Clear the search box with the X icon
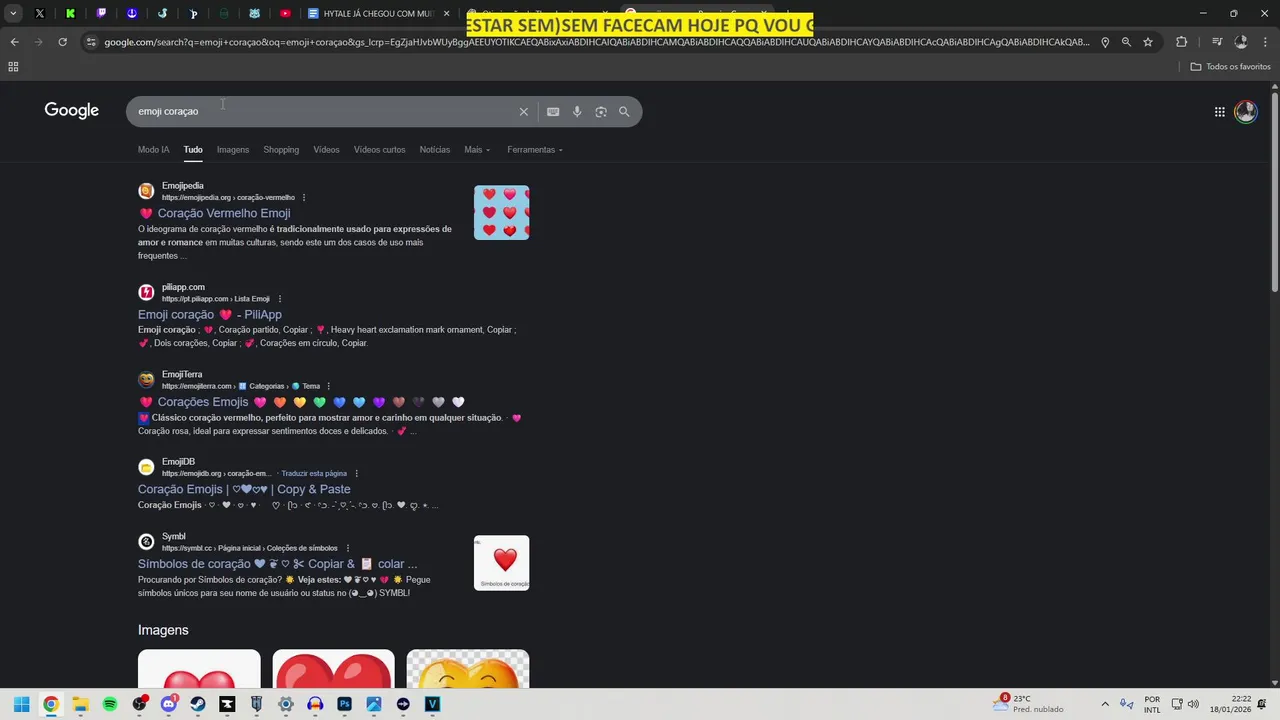Screen dimensions: 1280x720 [x=523, y=112]
